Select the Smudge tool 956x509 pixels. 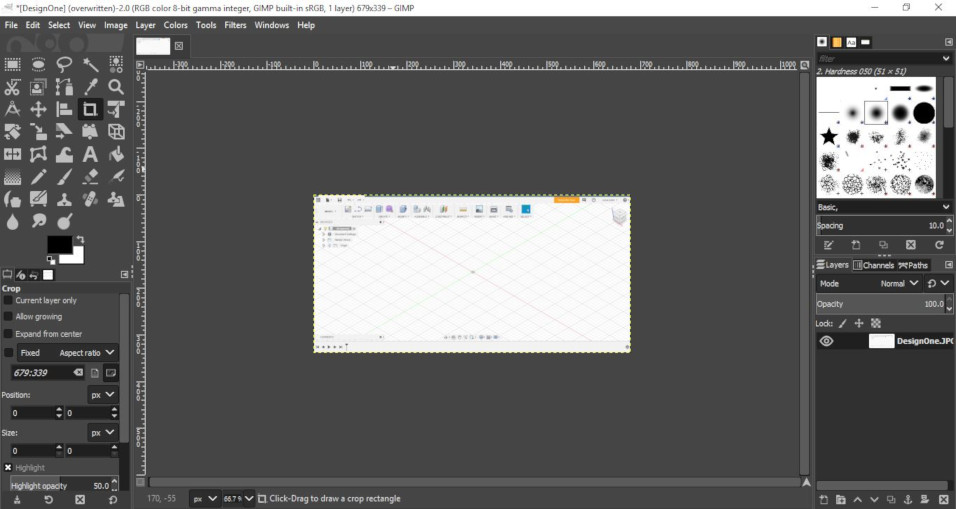coord(38,222)
